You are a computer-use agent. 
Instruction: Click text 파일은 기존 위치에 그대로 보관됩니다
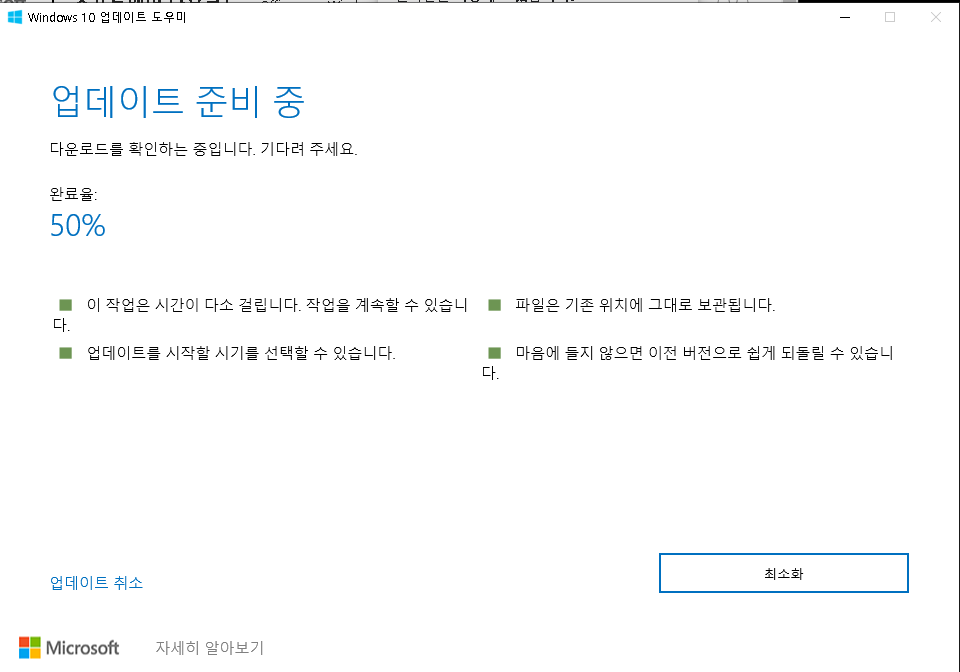pos(645,305)
